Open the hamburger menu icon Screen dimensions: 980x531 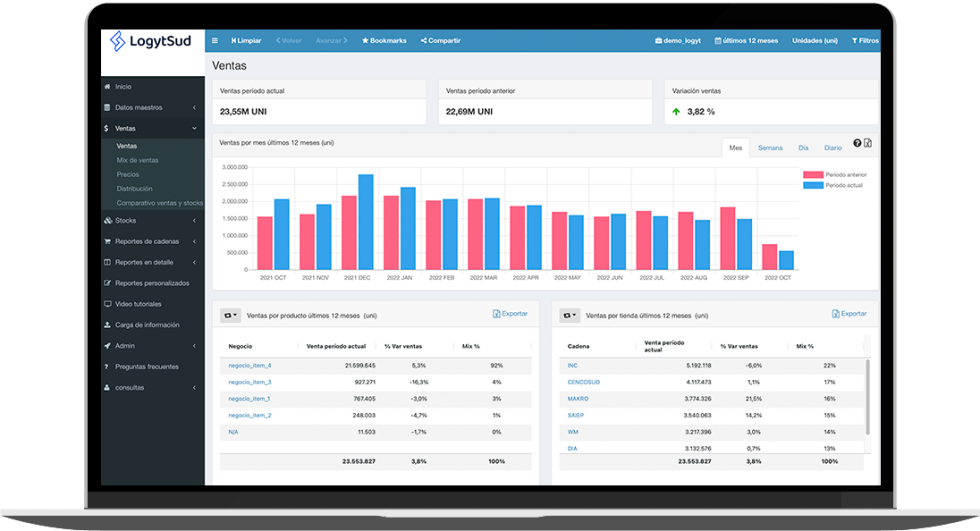pos(214,41)
